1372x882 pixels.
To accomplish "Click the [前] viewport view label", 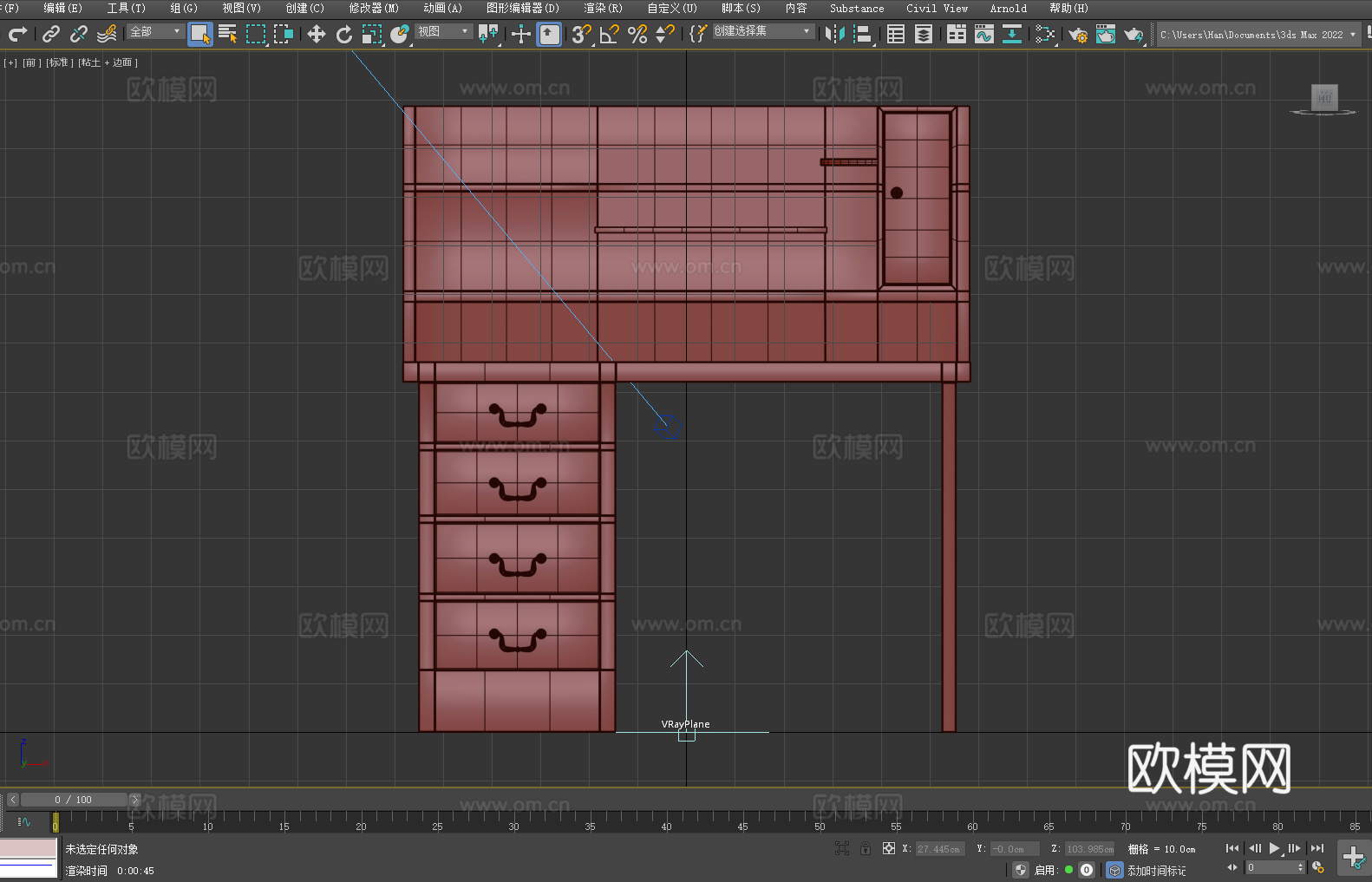I will 31,62.
